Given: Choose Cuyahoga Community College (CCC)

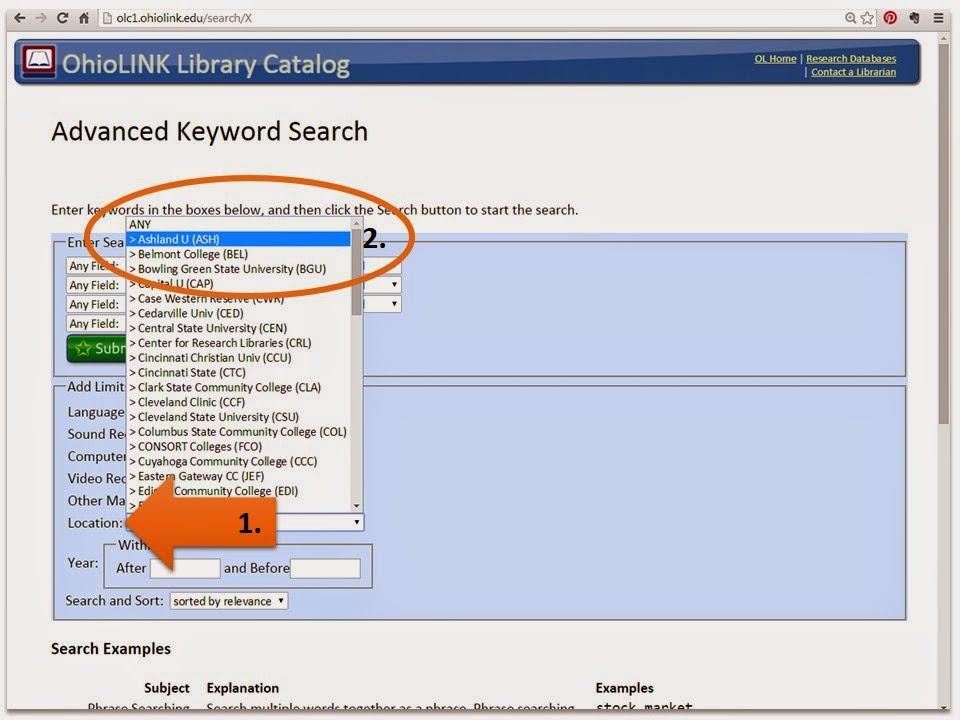Looking at the screenshot, I should click(x=238, y=462).
